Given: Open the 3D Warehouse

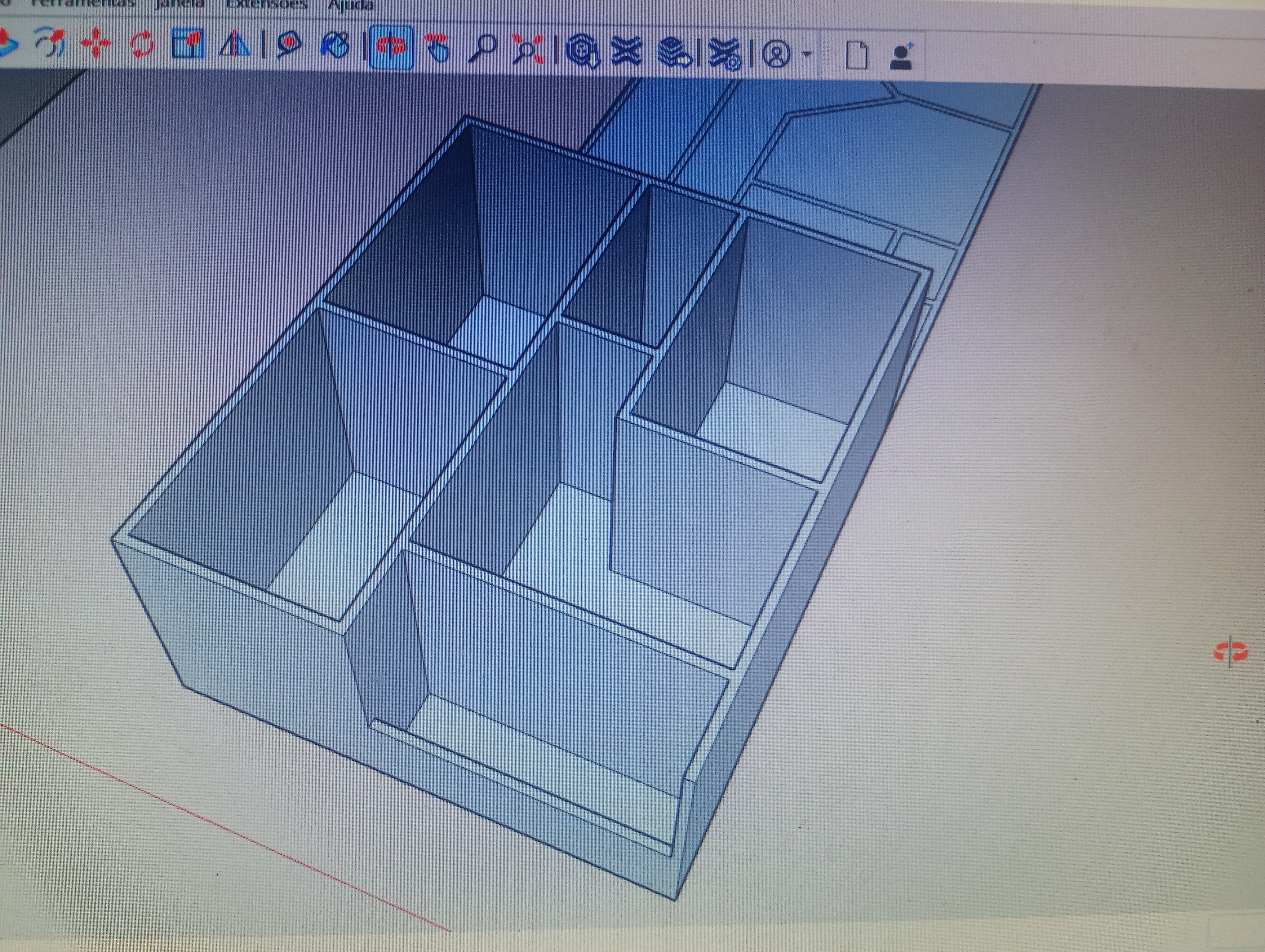Looking at the screenshot, I should click(x=582, y=52).
